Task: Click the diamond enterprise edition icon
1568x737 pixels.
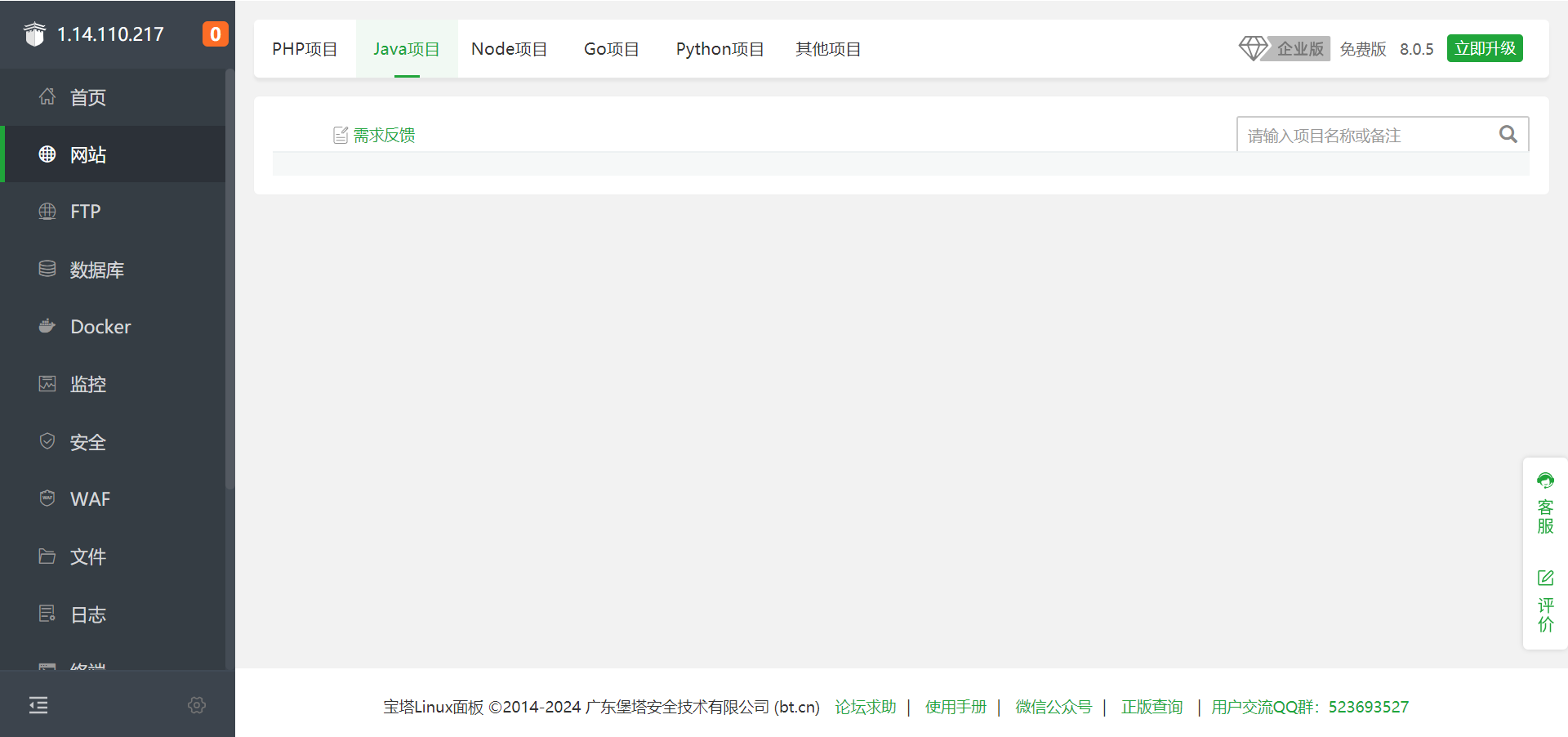Action: tap(1254, 48)
